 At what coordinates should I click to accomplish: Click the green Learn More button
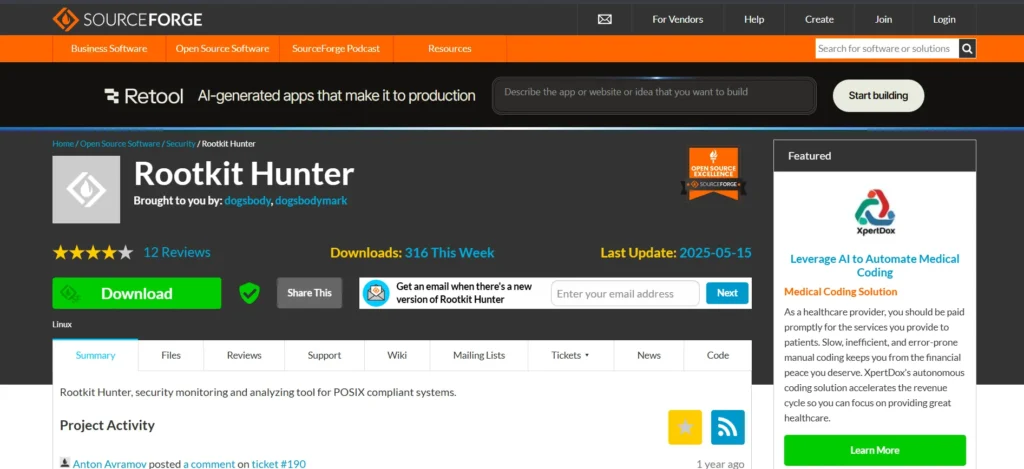(874, 451)
